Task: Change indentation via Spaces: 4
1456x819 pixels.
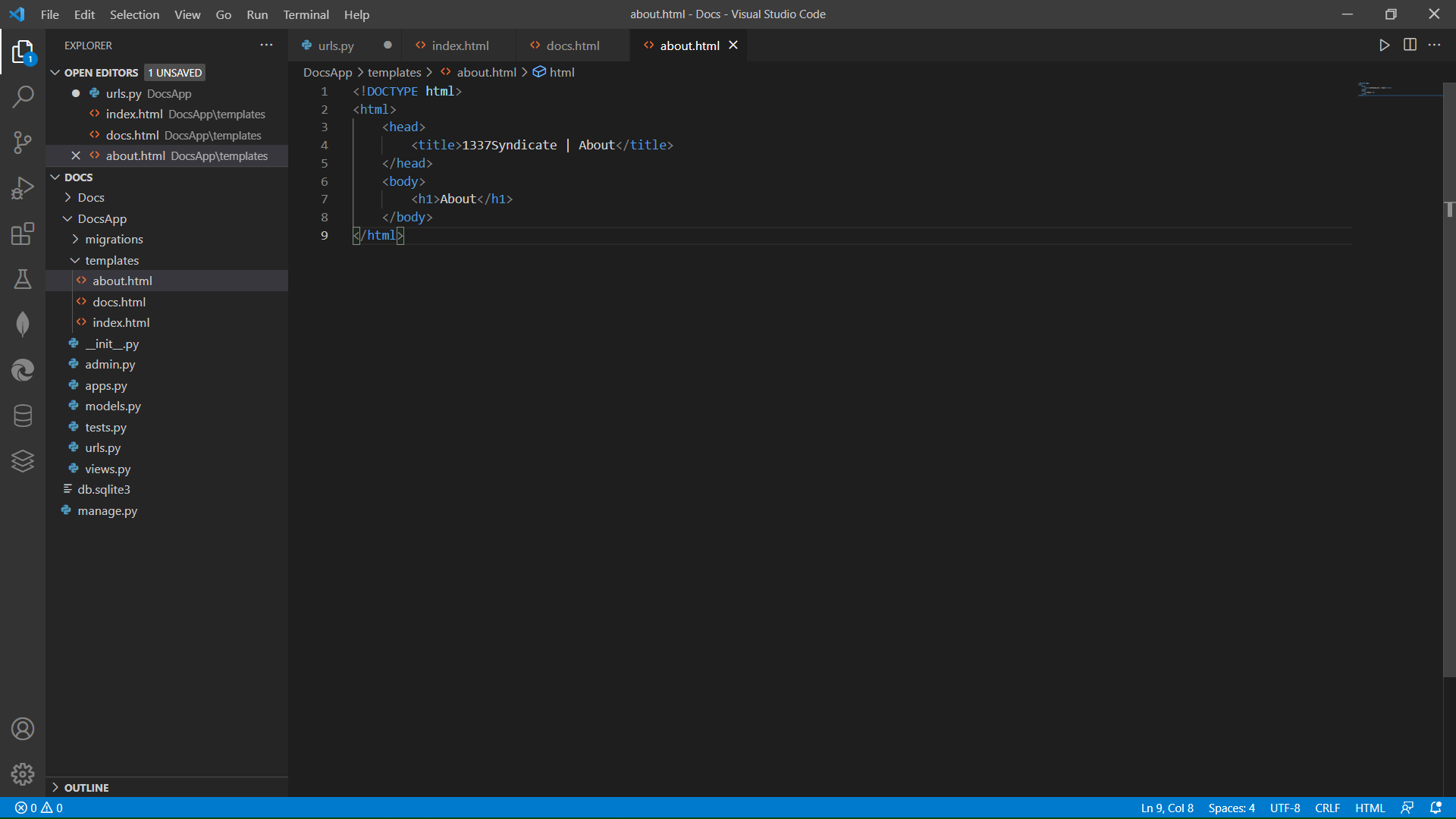Action: pyautogui.click(x=1231, y=808)
